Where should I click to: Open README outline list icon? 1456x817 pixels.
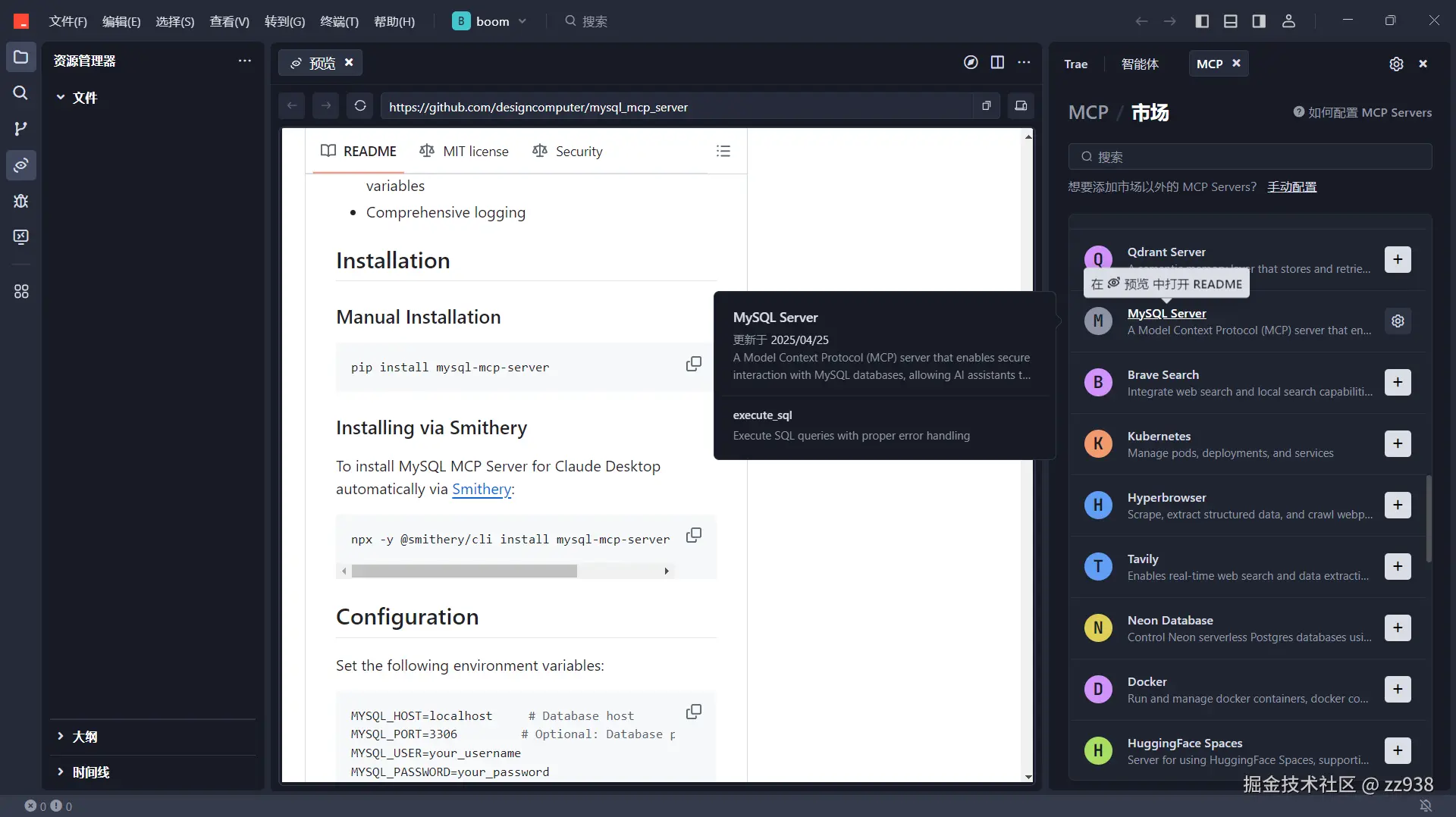coord(723,152)
